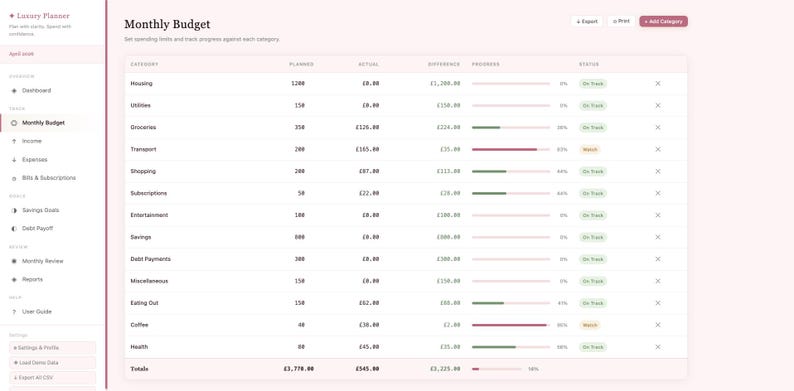
Task: Click Transport actual £165.00
Action: coord(367,149)
